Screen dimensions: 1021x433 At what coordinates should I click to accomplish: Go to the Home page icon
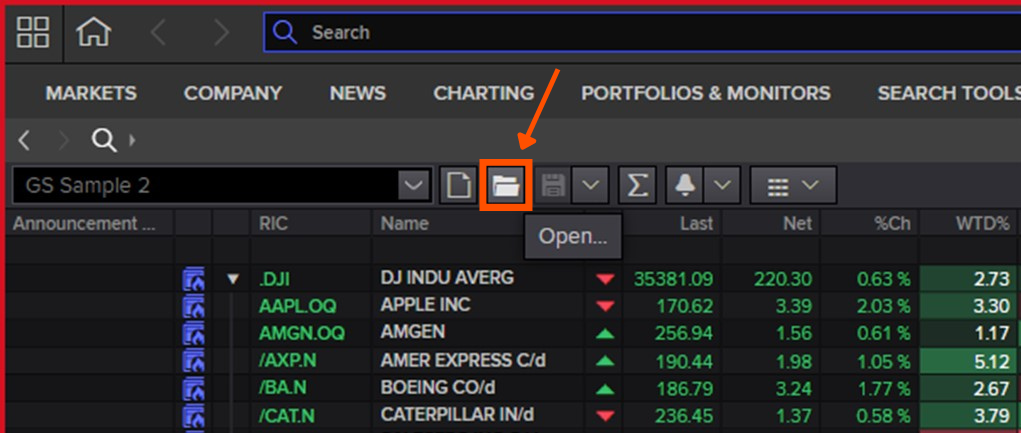pos(93,32)
